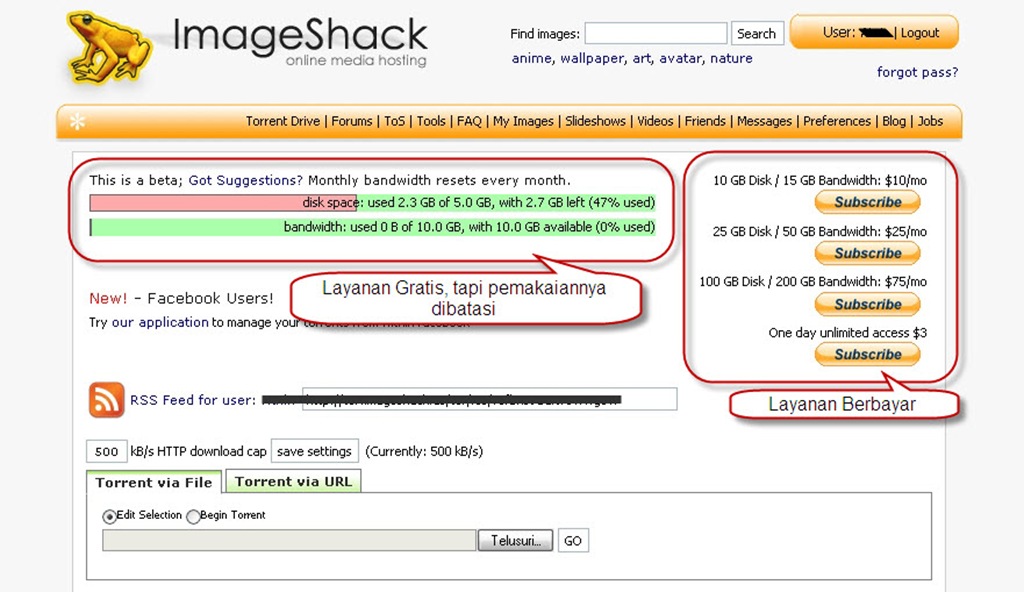
Task: Open Messages menu item
Action: (764, 121)
